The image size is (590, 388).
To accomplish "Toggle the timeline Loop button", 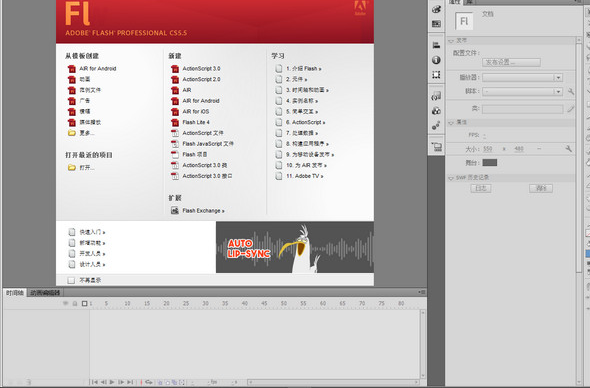I will pyautogui.click(x=149, y=382).
